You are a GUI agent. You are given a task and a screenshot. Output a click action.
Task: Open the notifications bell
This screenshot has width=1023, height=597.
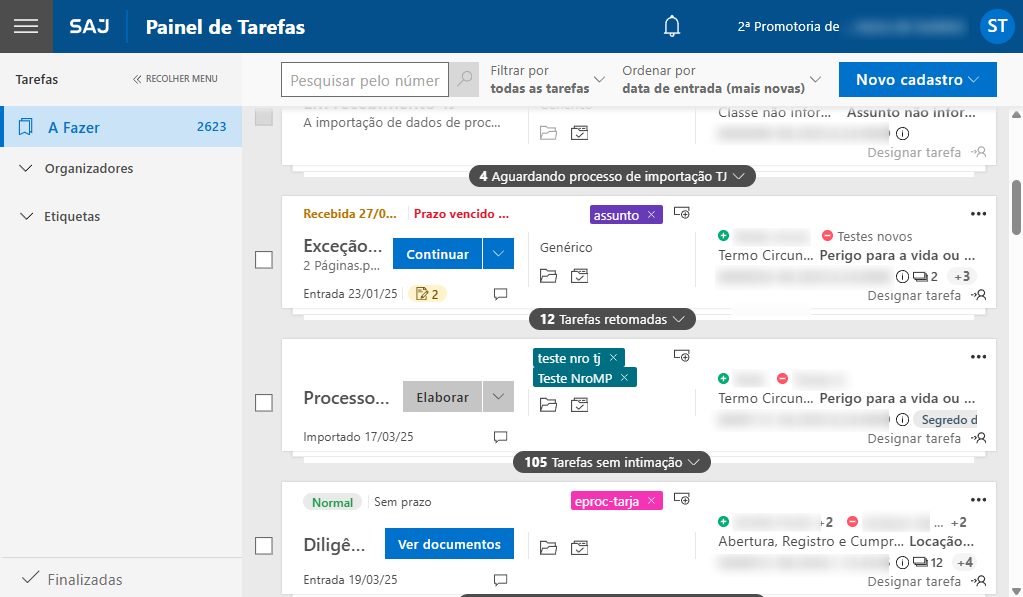[672, 27]
